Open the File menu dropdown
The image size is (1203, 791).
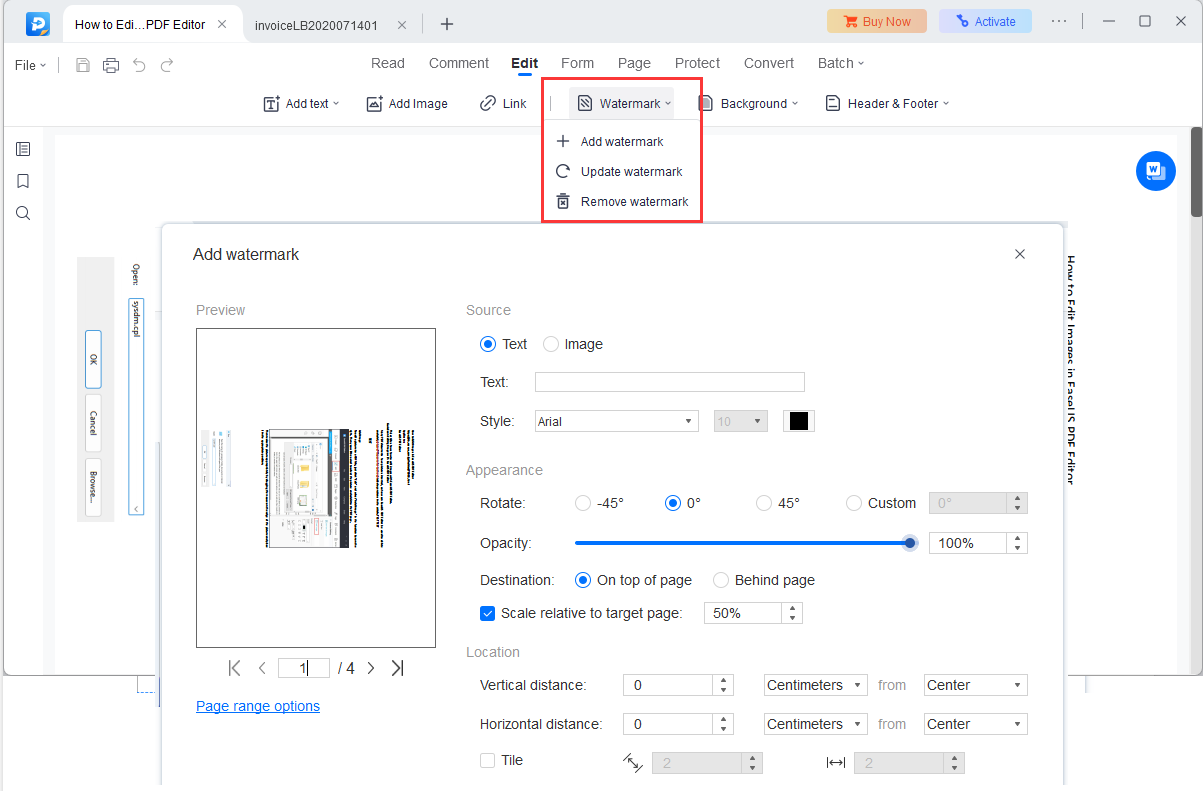point(31,65)
